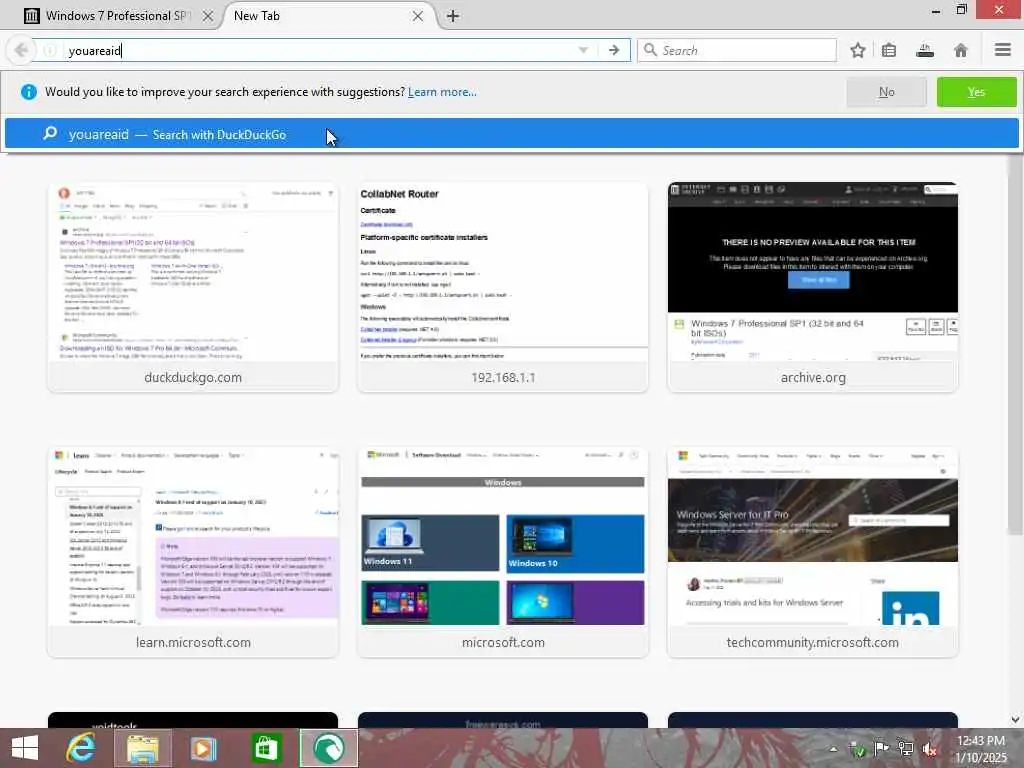Open the 192.168.1.1 tile

(x=503, y=287)
